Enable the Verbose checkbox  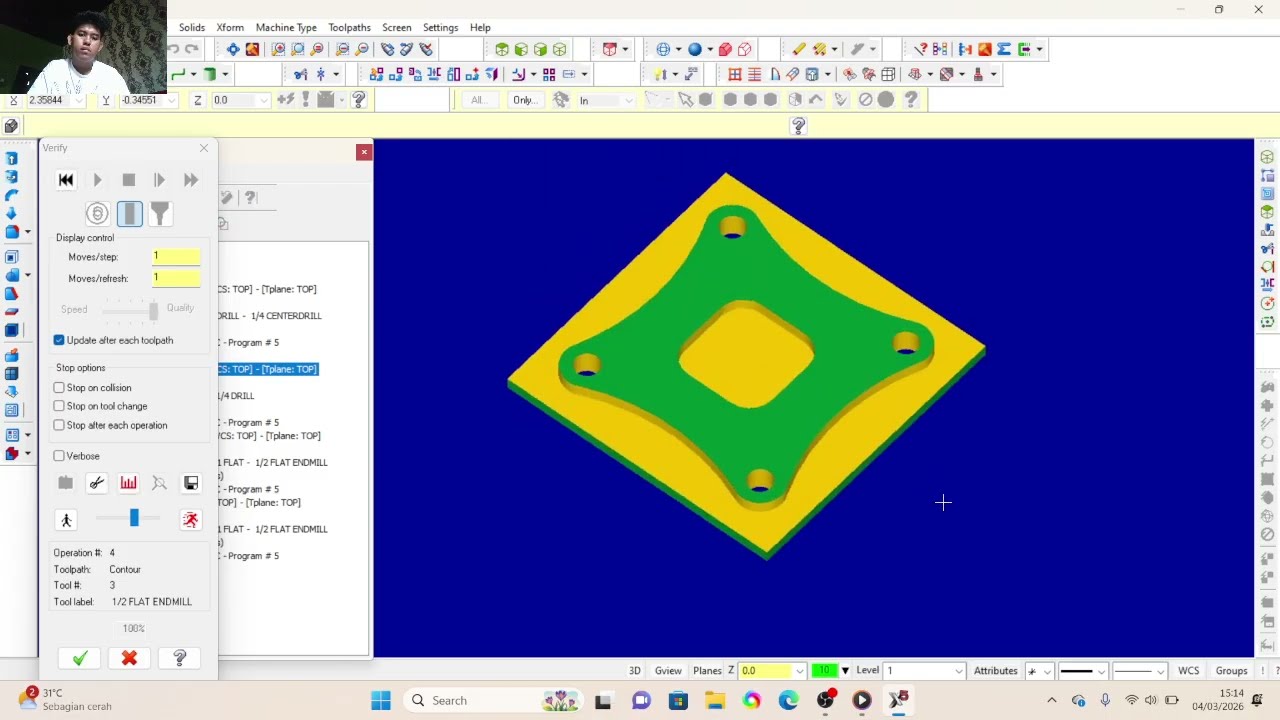[59, 456]
